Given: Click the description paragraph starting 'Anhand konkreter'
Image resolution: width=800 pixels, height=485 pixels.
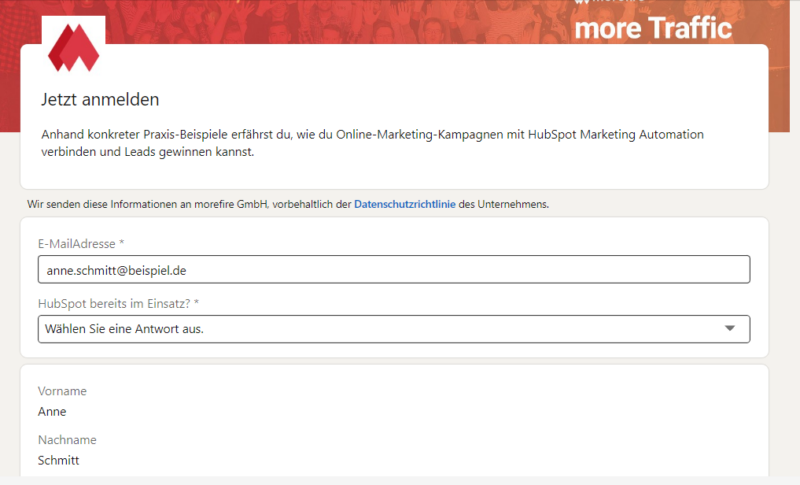Looking at the screenshot, I should point(372,143).
